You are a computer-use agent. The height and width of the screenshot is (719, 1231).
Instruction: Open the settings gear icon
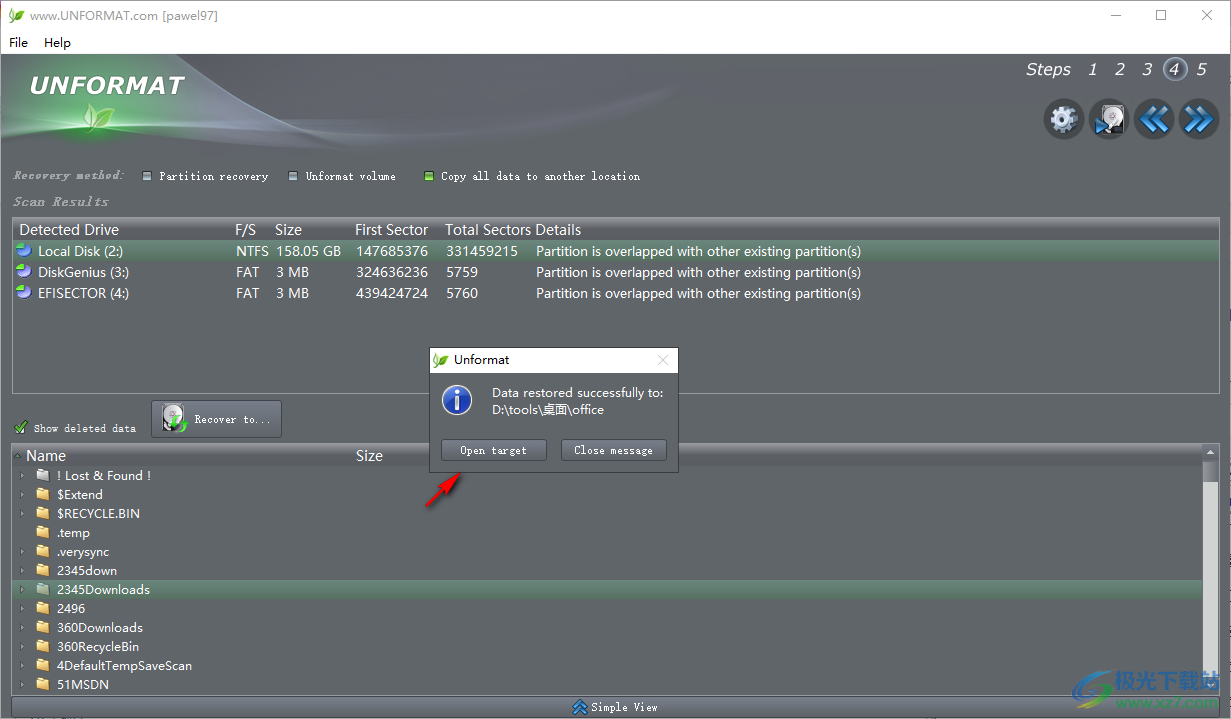click(1063, 119)
